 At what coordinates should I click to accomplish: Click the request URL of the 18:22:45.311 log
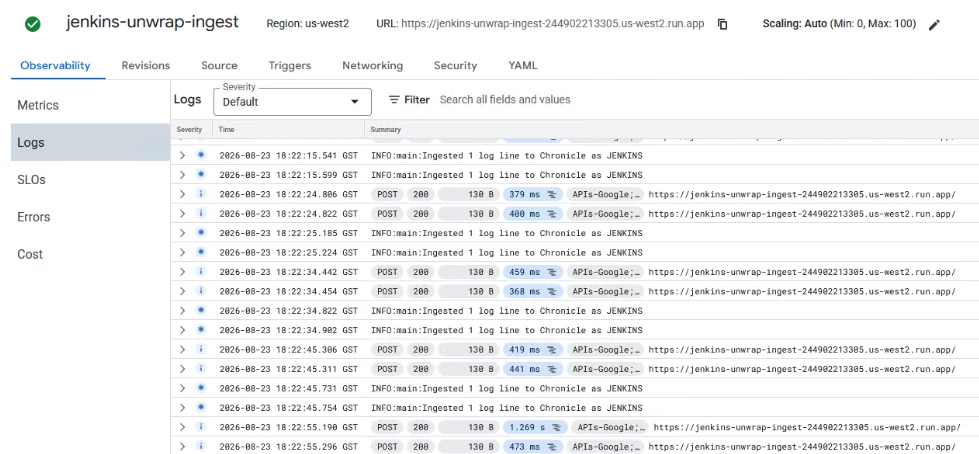tap(802, 369)
